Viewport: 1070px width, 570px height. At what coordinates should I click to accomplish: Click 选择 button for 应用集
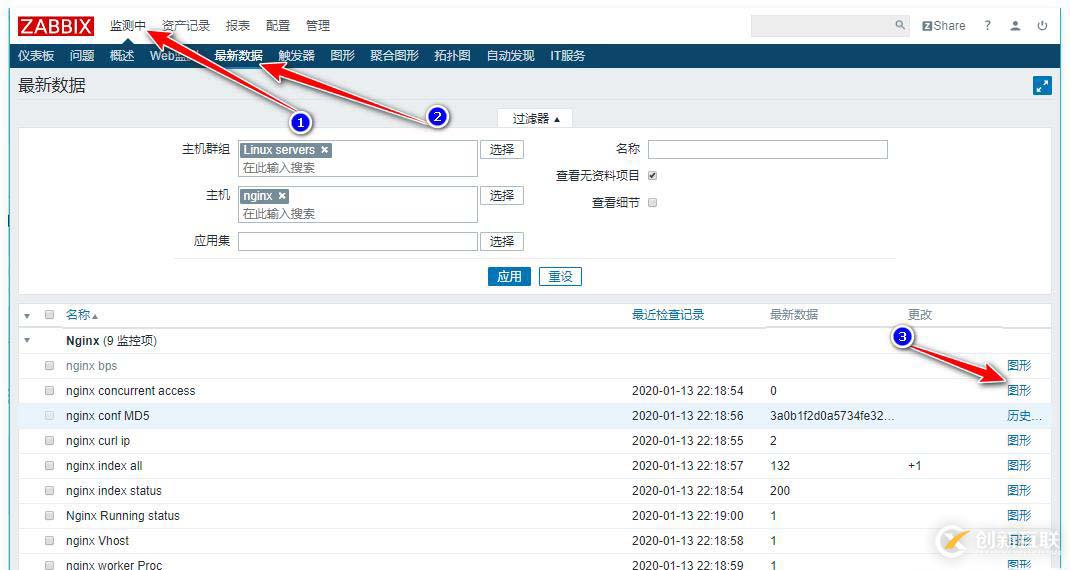pos(502,241)
